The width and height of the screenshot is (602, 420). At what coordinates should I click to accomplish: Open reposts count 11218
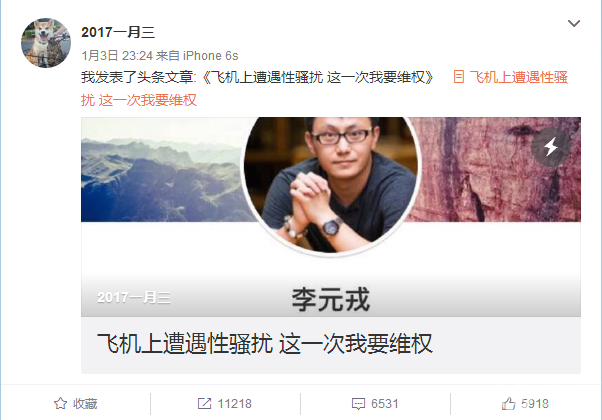pyautogui.click(x=235, y=403)
